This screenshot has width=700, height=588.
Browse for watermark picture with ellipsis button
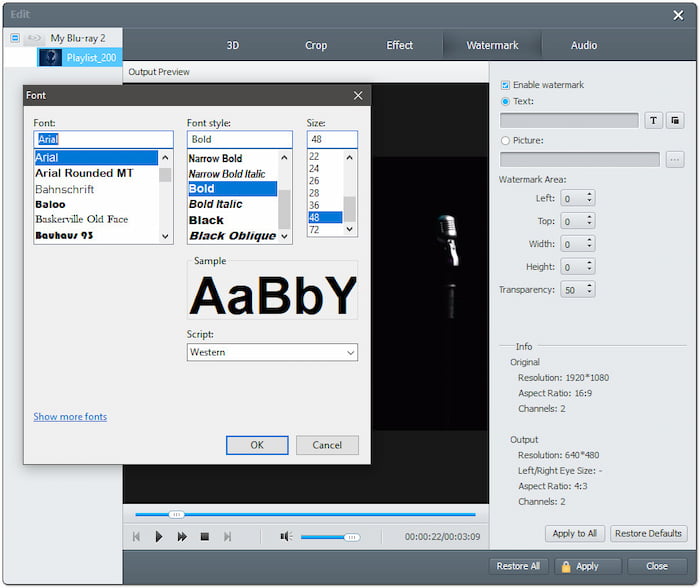pyautogui.click(x=675, y=159)
